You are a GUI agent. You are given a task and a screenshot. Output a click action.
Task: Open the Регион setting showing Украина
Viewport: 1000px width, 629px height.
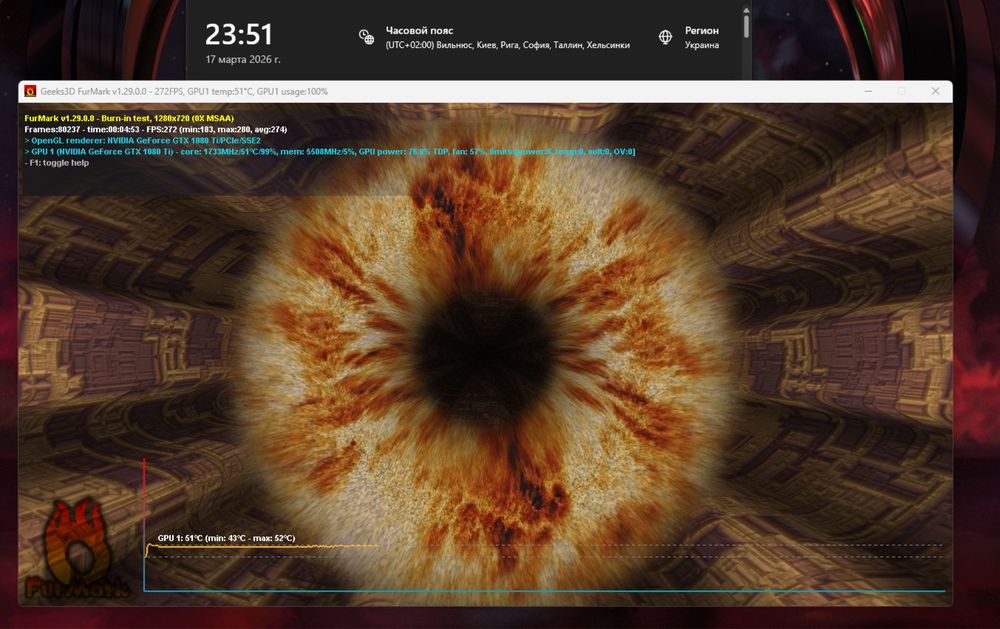pyautogui.click(x=689, y=37)
